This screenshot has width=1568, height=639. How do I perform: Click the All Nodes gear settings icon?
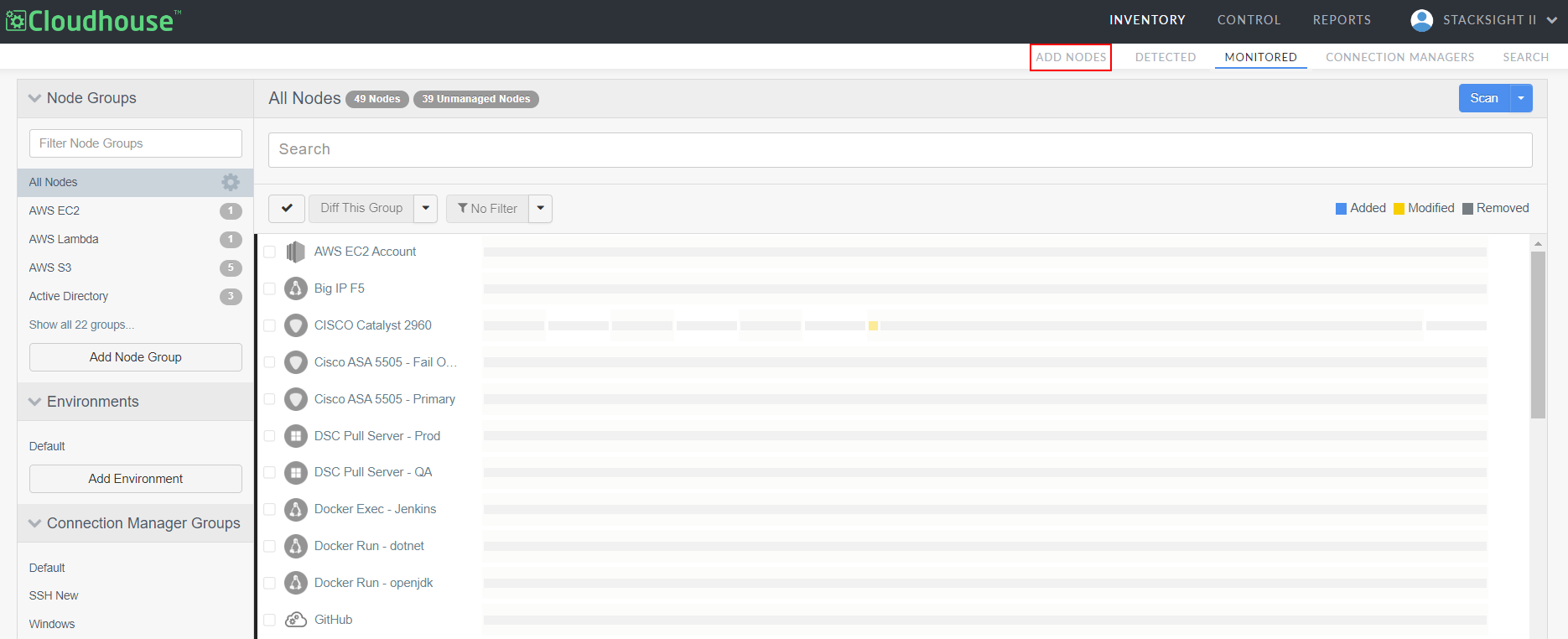pos(231,182)
